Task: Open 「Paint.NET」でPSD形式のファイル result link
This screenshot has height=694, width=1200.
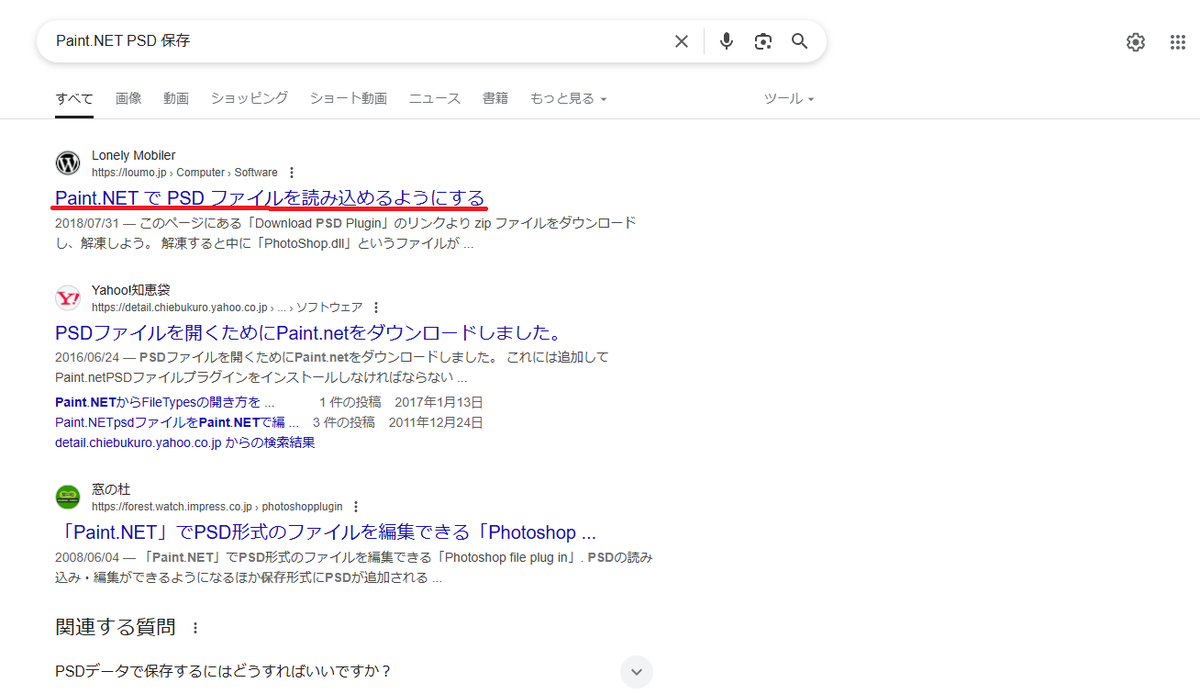Action: pyautogui.click(x=325, y=531)
